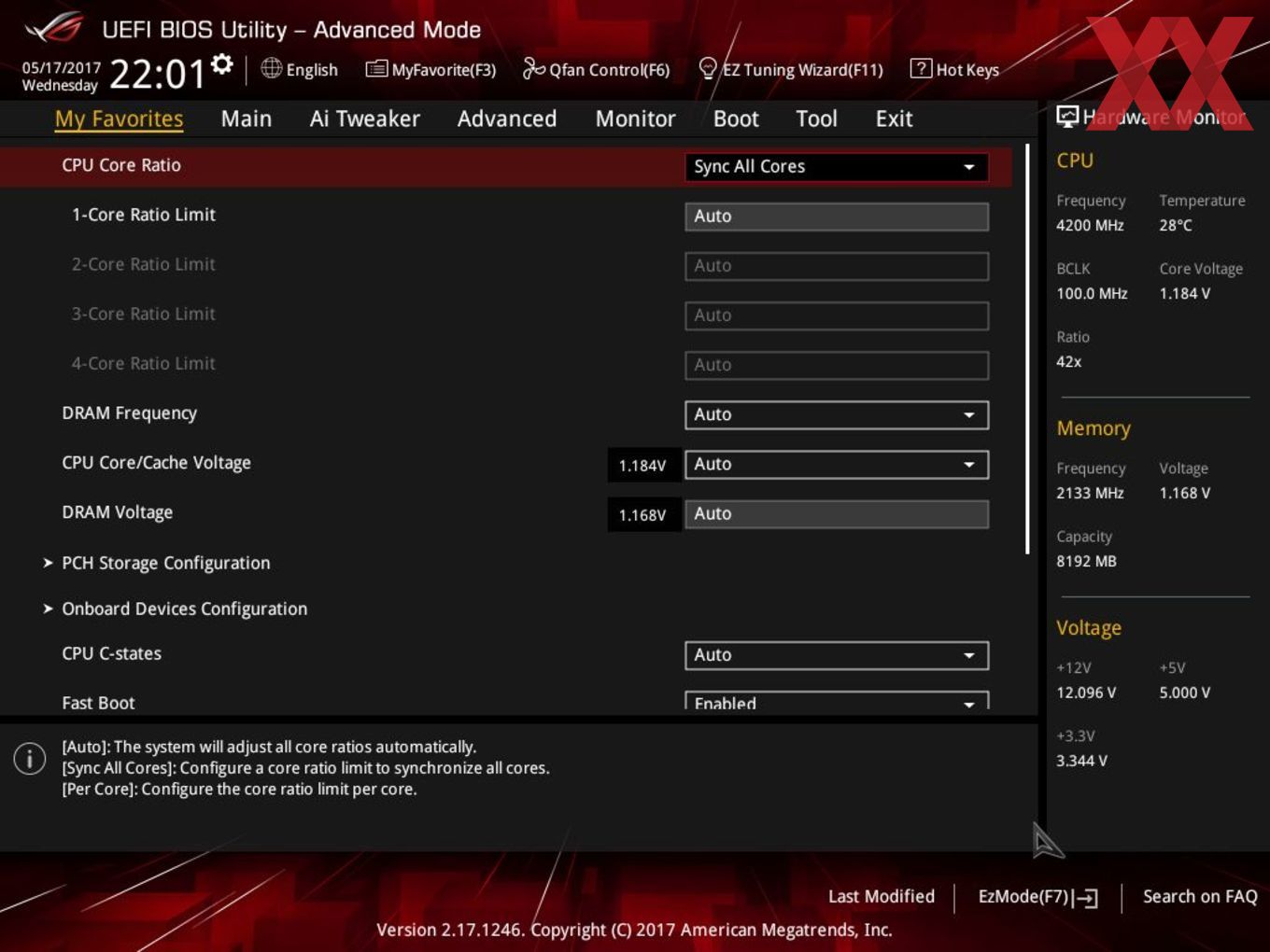The image size is (1270, 952).
Task: Select the CPU C-states label
Action: pos(111,653)
